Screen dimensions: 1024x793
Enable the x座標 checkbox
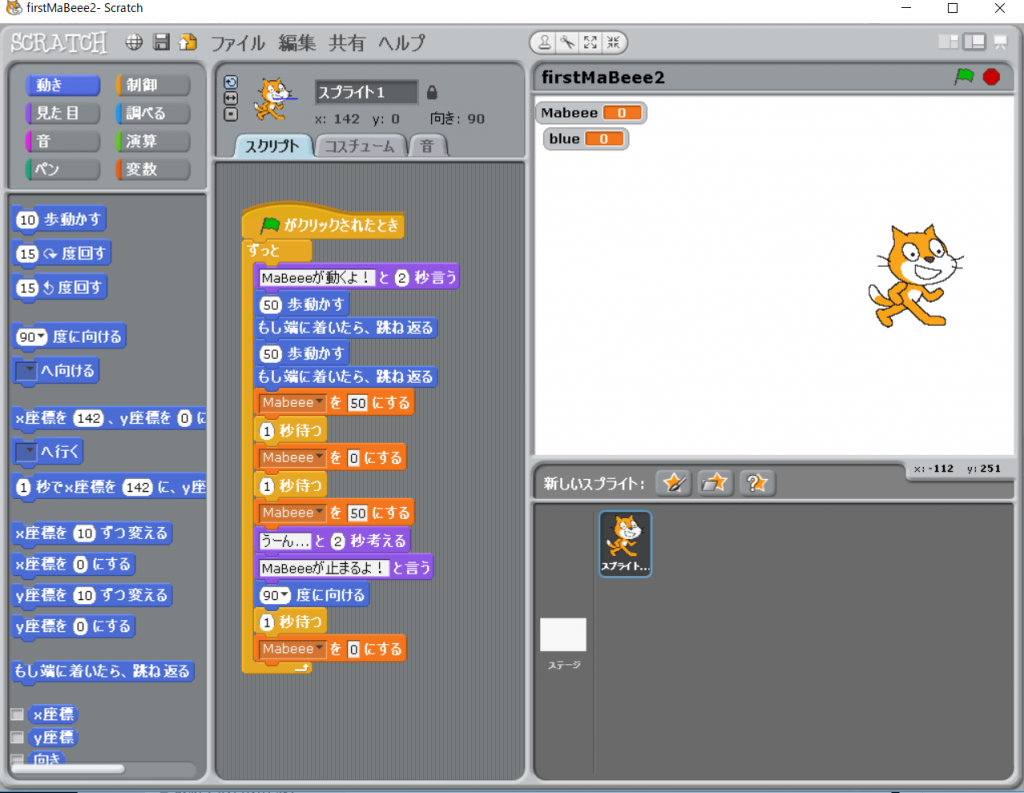click(x=17, y=715)
